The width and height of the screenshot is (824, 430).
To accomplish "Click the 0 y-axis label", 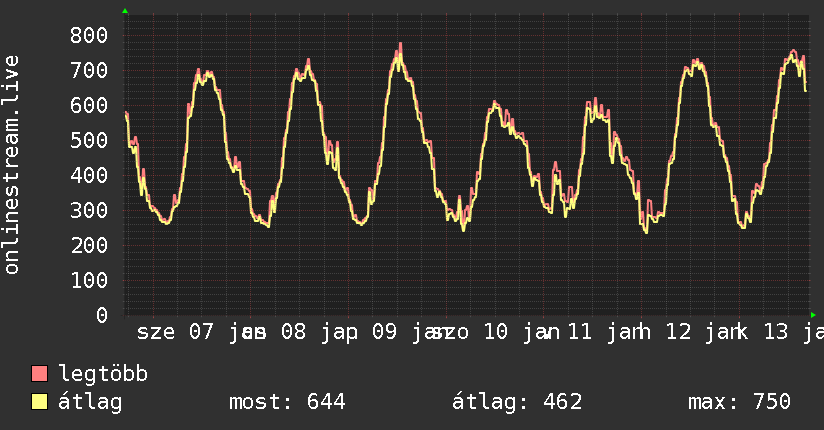I will tap(102, 315).
